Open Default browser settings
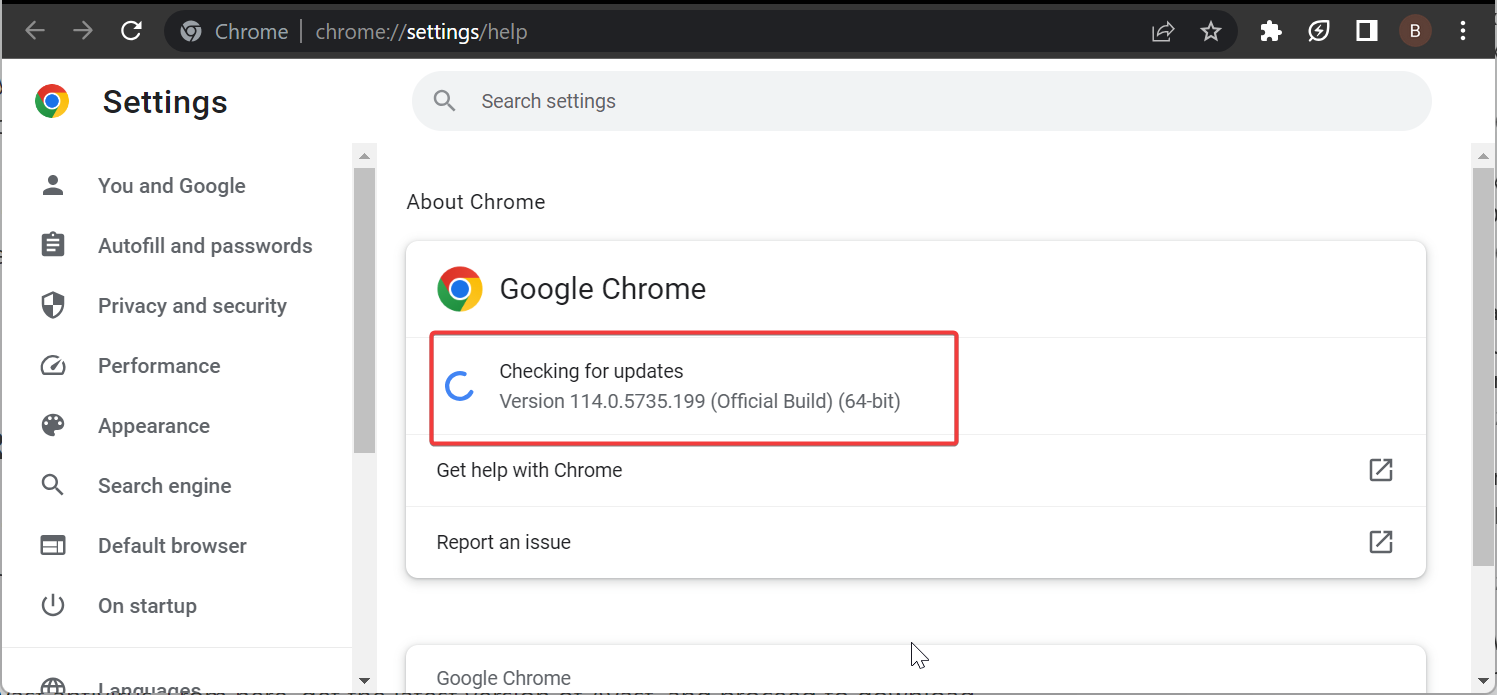 [x=172, y=546]
